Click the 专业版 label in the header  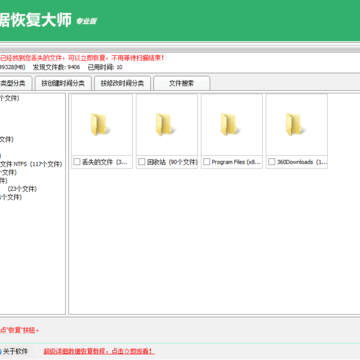[86, 21]
